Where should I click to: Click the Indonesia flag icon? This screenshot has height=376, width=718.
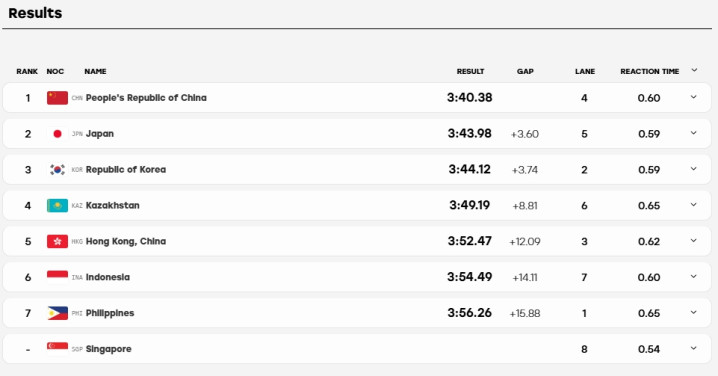pos(57,277)
